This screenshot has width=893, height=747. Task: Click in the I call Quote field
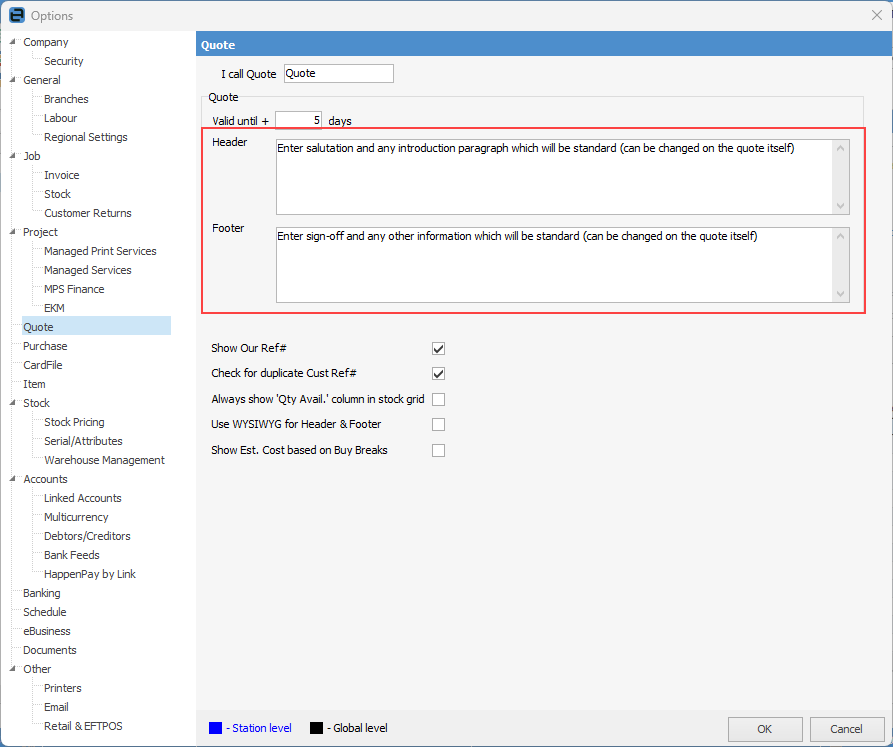pos(338,73)
